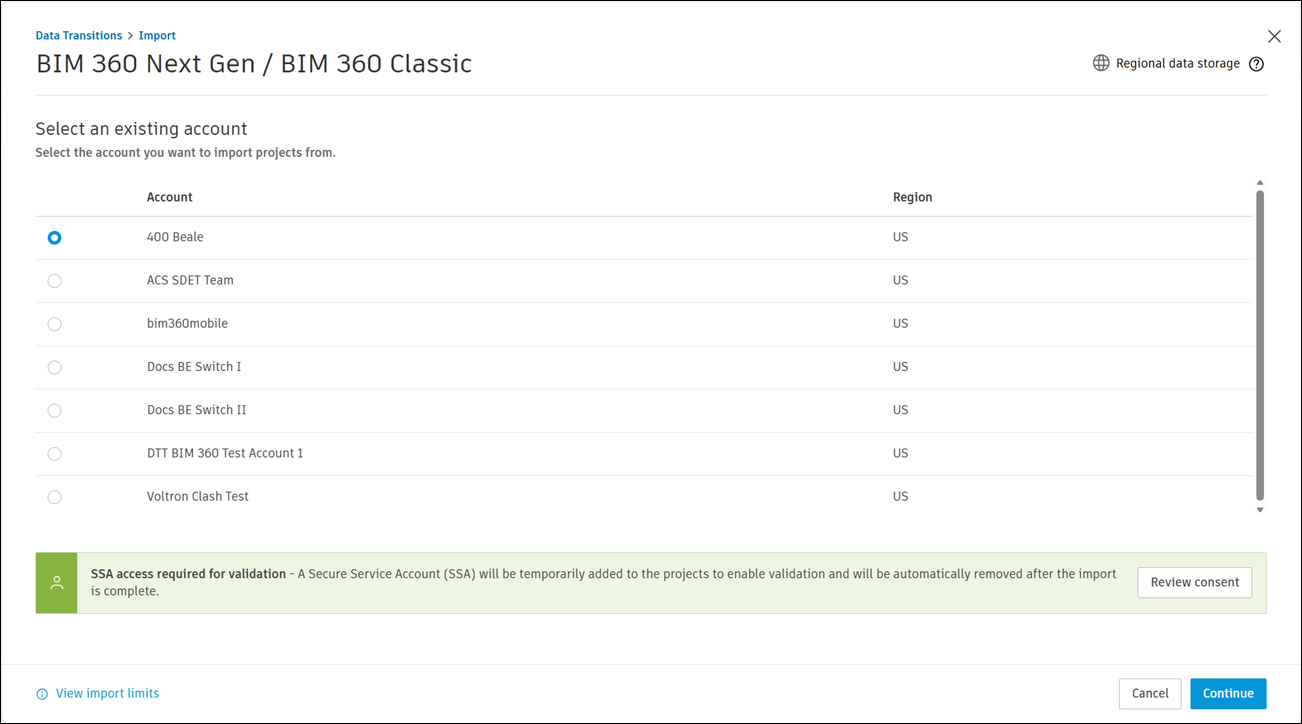This screenshot has height=724, width=1302.
Task: Click the Continue button
Action: [x=1228, y=693]
